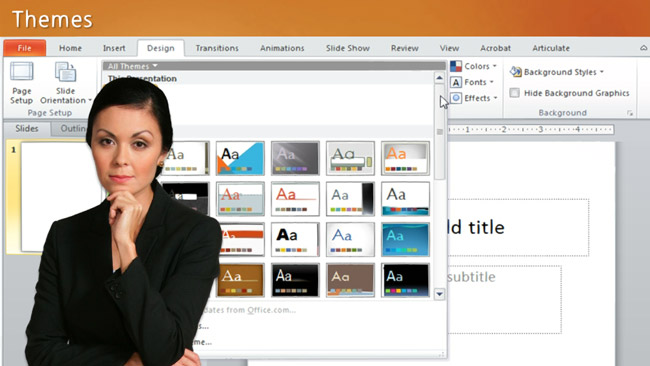Viewport: 650px width, 366px height.
Task: Click the Effects label in ribbon
Action: [x=478, y=98]
